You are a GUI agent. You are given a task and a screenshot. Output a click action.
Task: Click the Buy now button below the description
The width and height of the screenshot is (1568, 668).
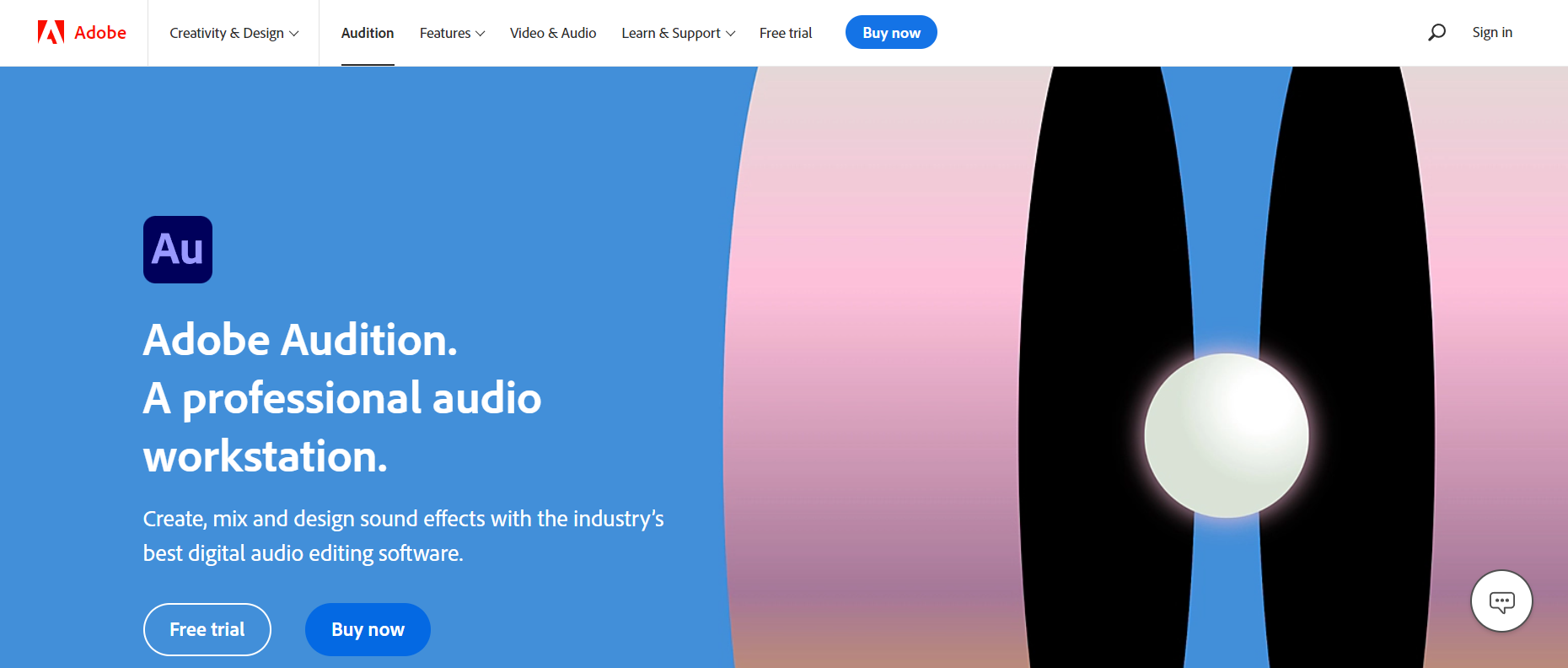pyautogui.click(x=368, y=629)
